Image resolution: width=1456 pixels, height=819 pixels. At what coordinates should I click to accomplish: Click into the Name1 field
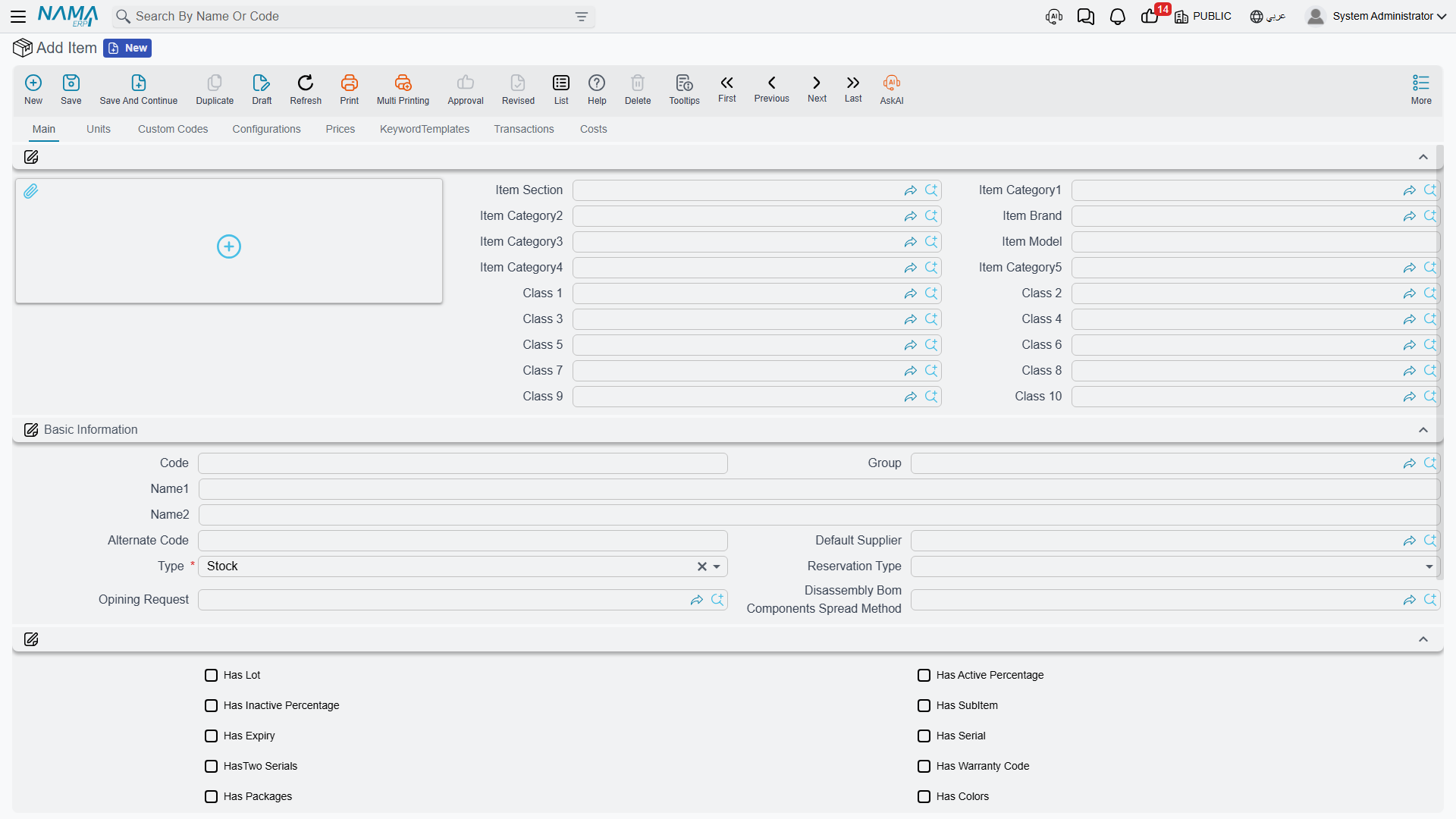819,489
